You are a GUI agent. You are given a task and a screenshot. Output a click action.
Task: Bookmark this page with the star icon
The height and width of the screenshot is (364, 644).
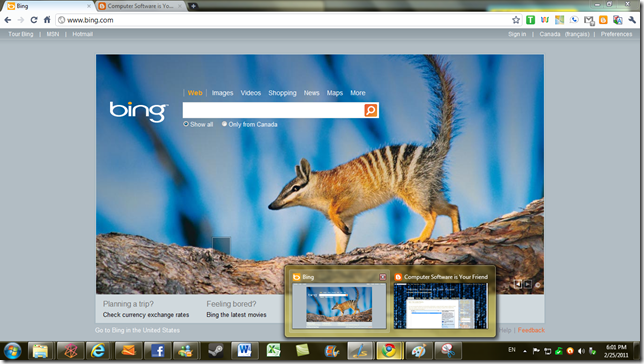point(516,20)
